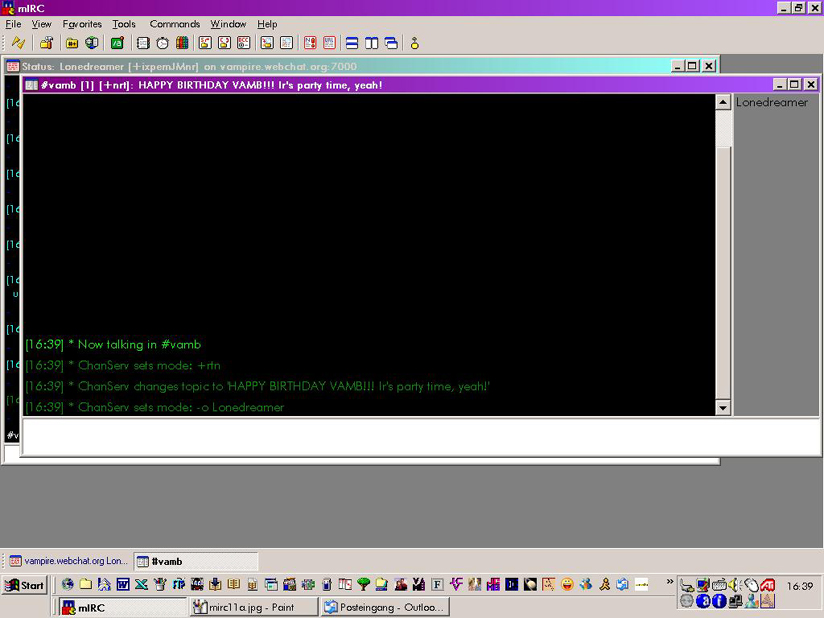
Task: Click the ChanServ changes topic line
Action: coord(258,386)
